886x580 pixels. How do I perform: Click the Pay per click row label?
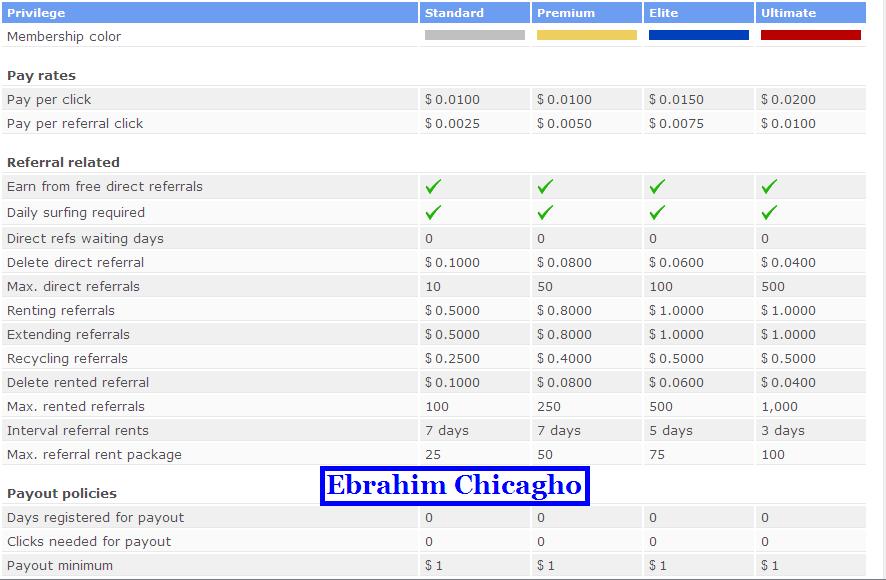49,100
